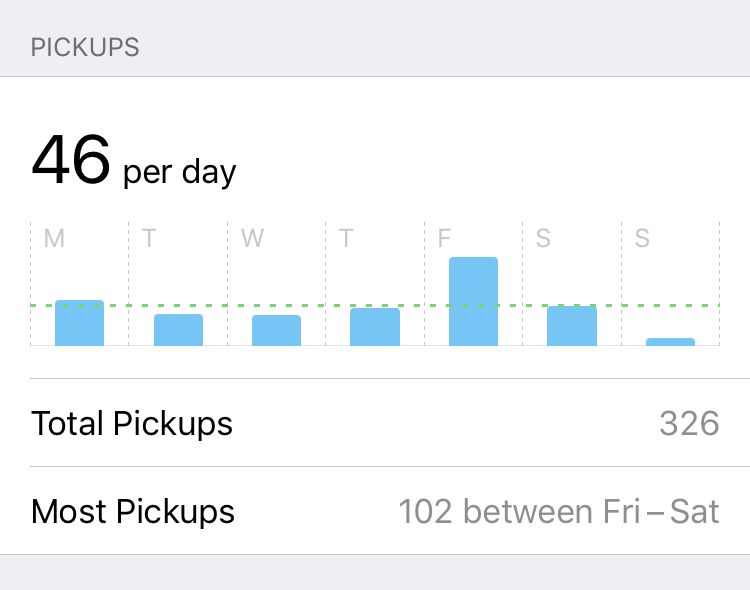Tap the tall Friday pickups bar
Screen dimensions: 750x590
[474, 301]
